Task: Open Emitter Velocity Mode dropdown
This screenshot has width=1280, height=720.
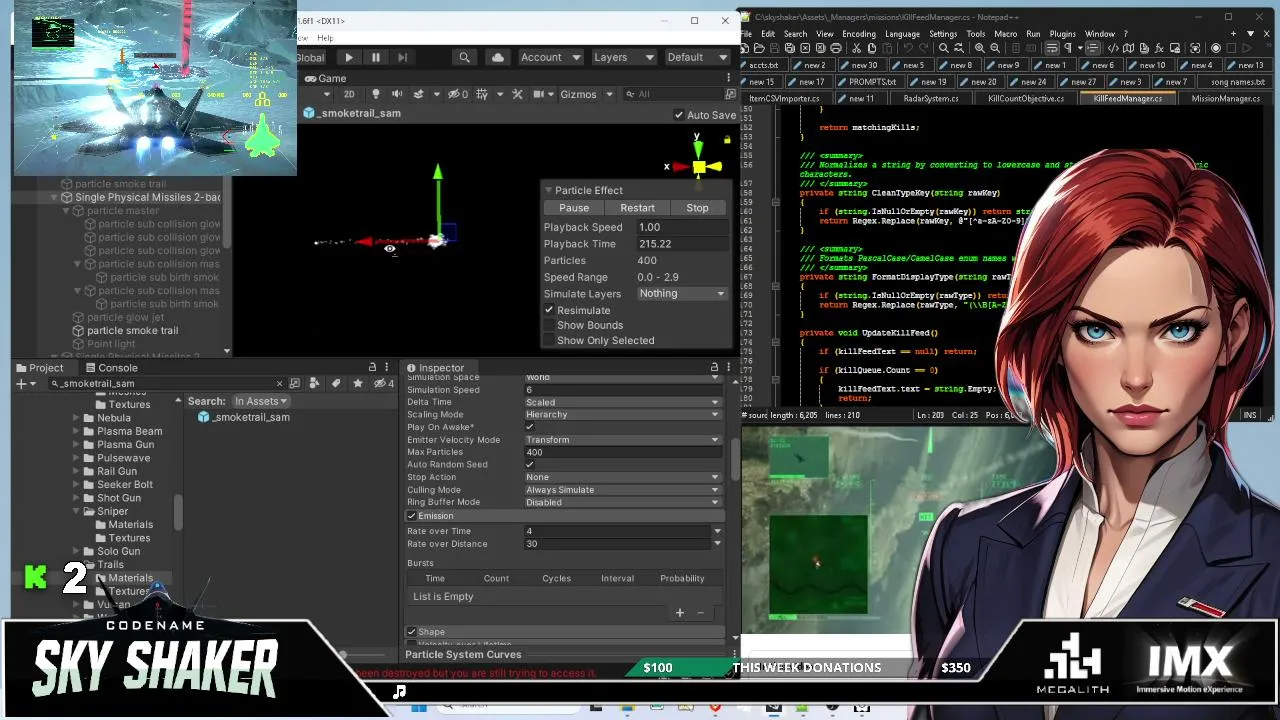Action: coord(622,440)
